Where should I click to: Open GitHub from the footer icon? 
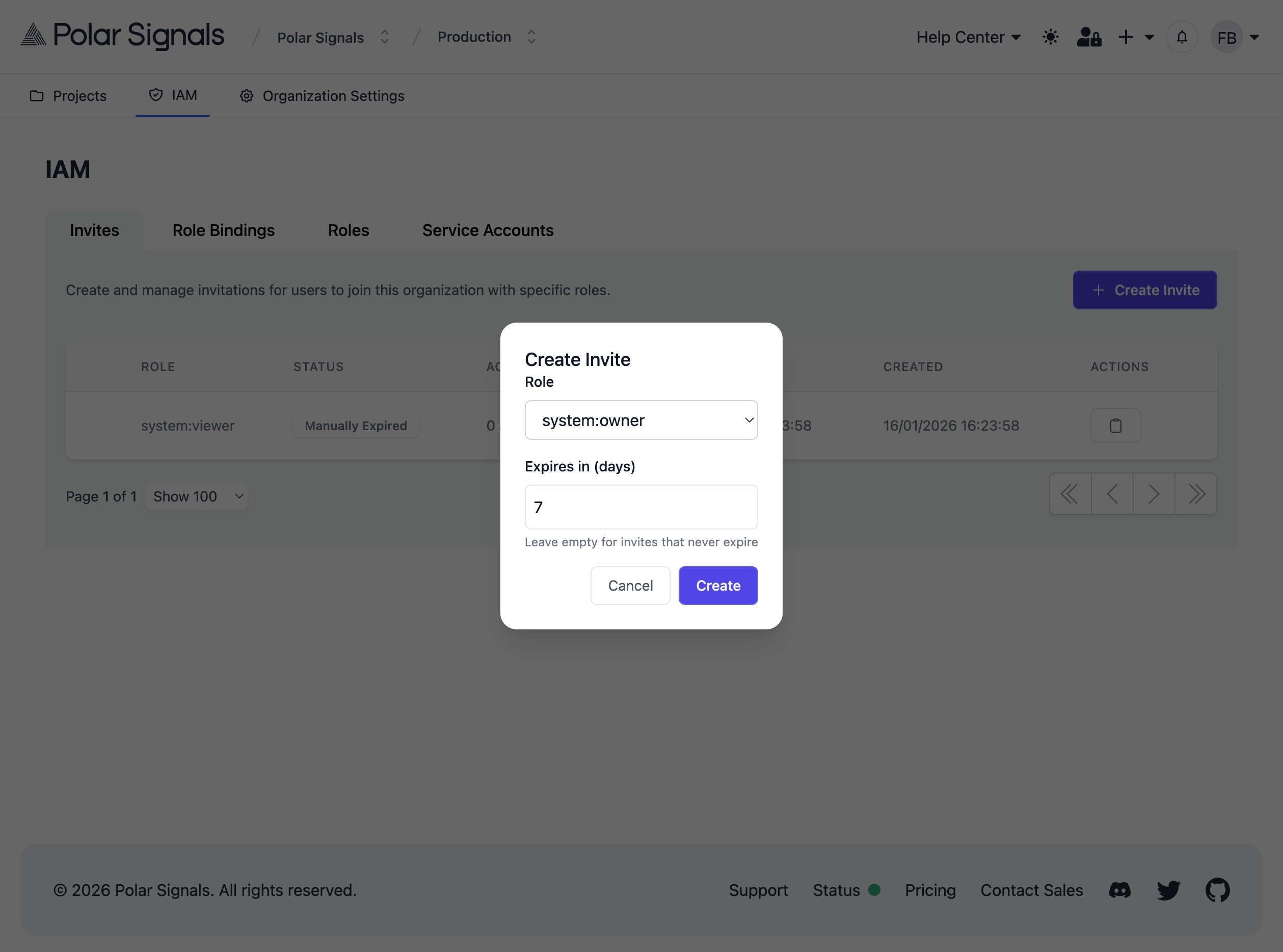pos(1217,890)
